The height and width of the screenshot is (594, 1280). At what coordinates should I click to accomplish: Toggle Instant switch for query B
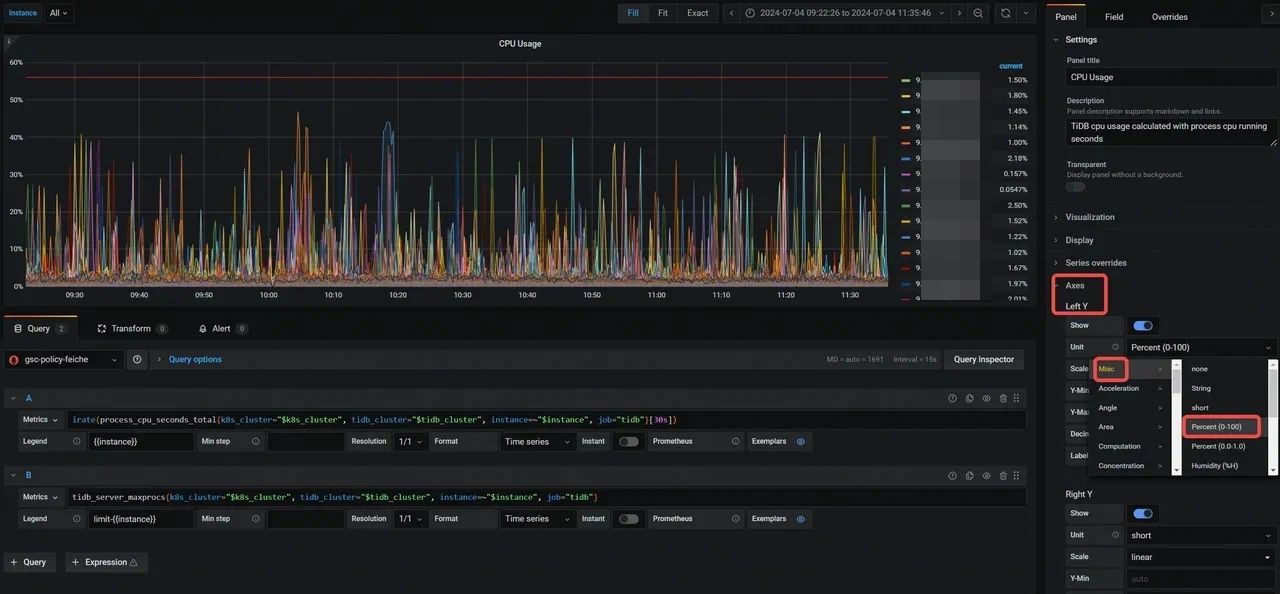[628, 519]
